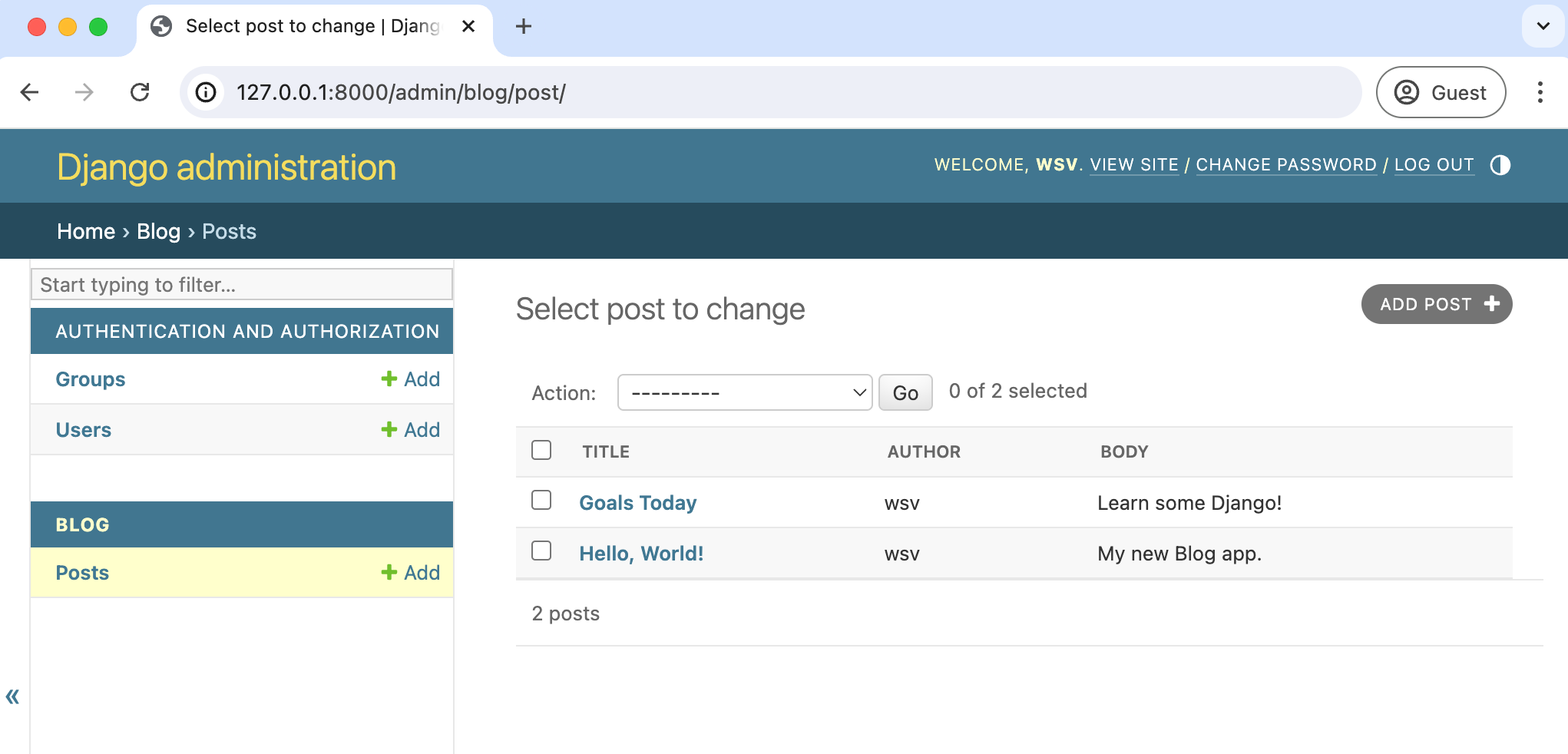
Task: Toggle the light/dark theme icon
Action: click(1500, 165)
